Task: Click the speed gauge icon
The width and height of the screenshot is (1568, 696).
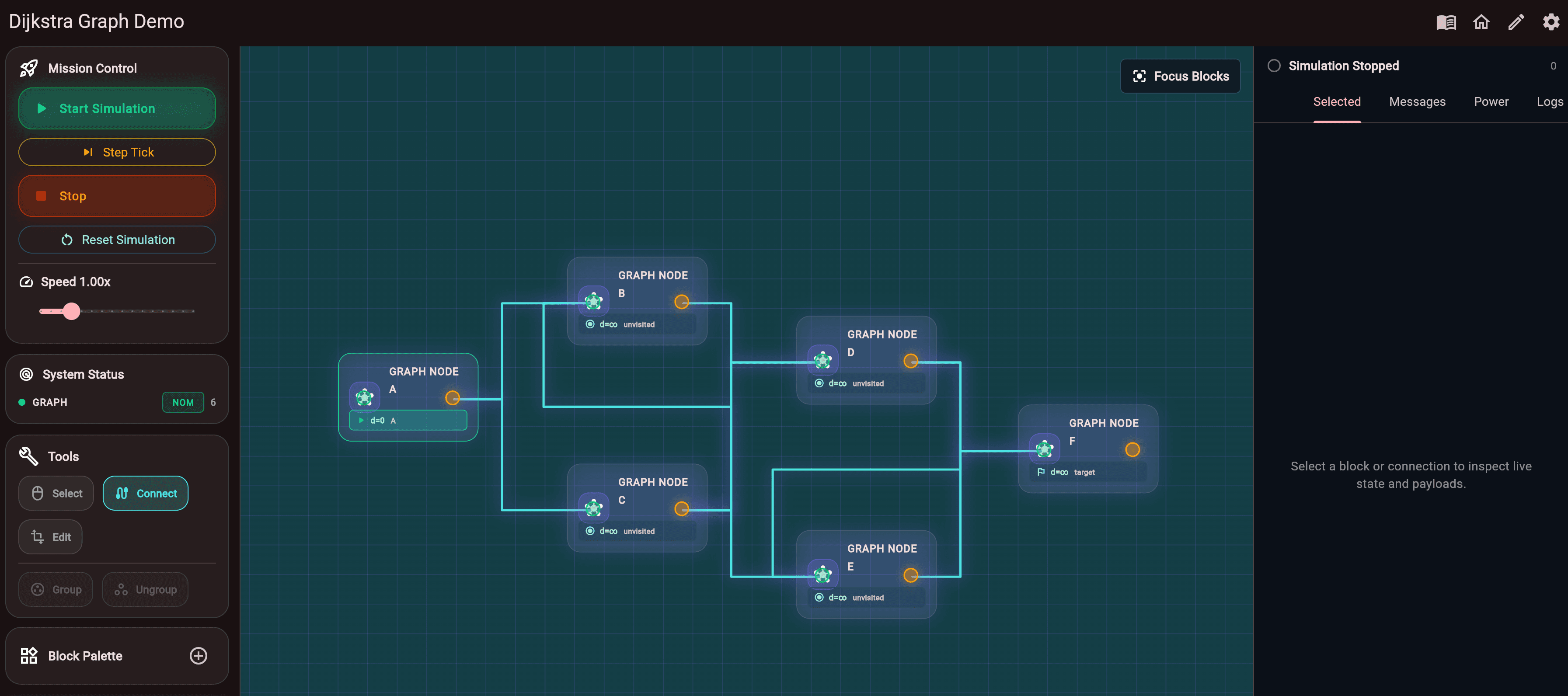Action: coord(26,282)
